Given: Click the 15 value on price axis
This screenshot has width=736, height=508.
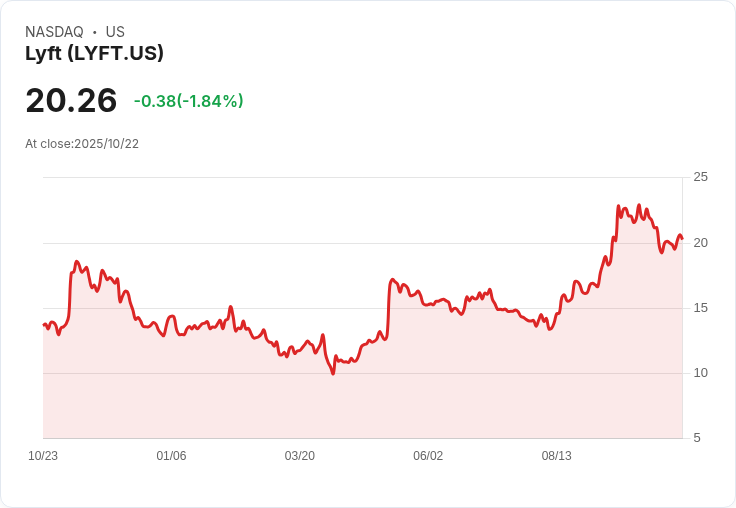Looking at the screenshot, I should (700, 308).
